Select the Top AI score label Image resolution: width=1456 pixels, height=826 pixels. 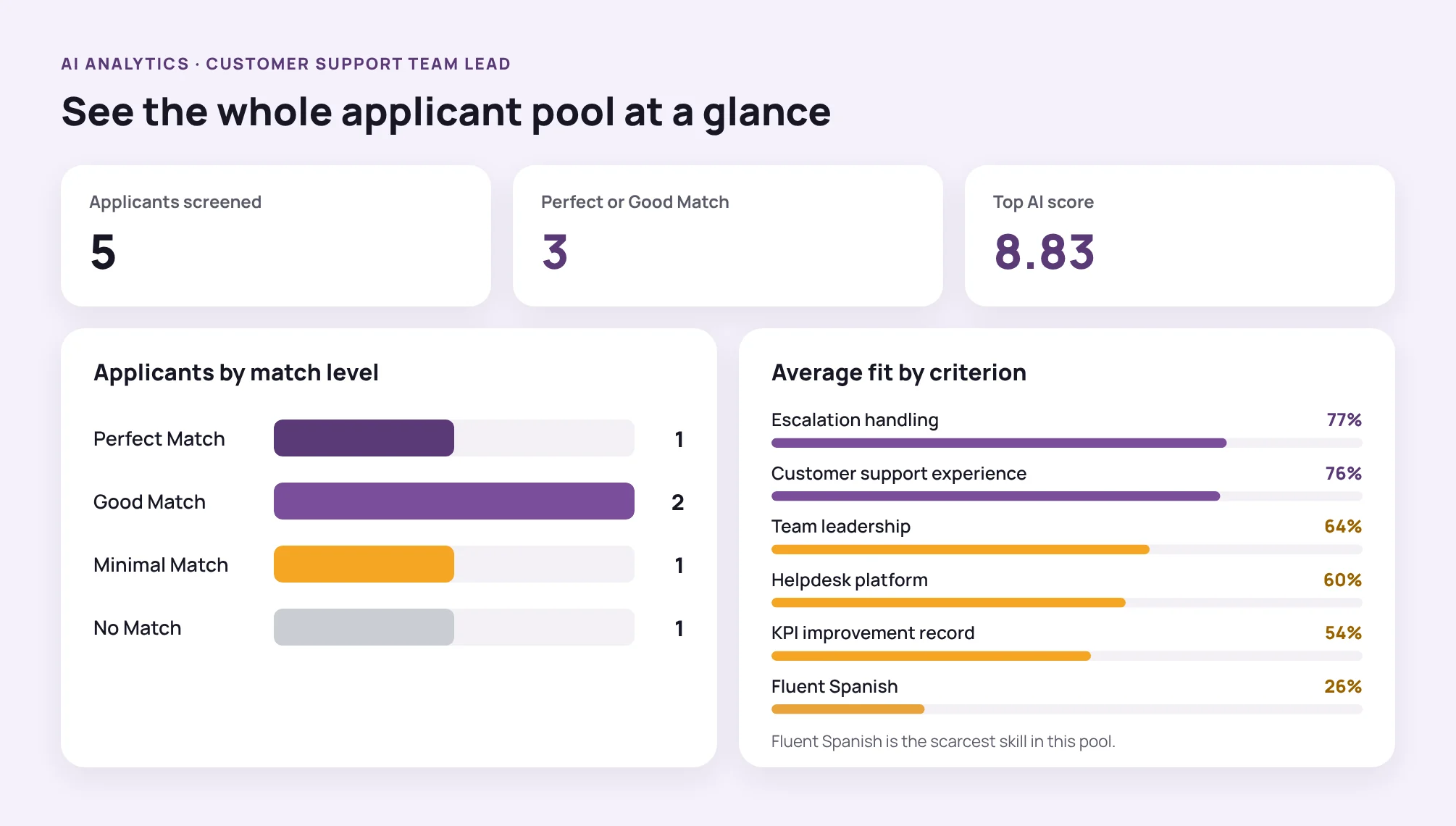coord(1043,202)
